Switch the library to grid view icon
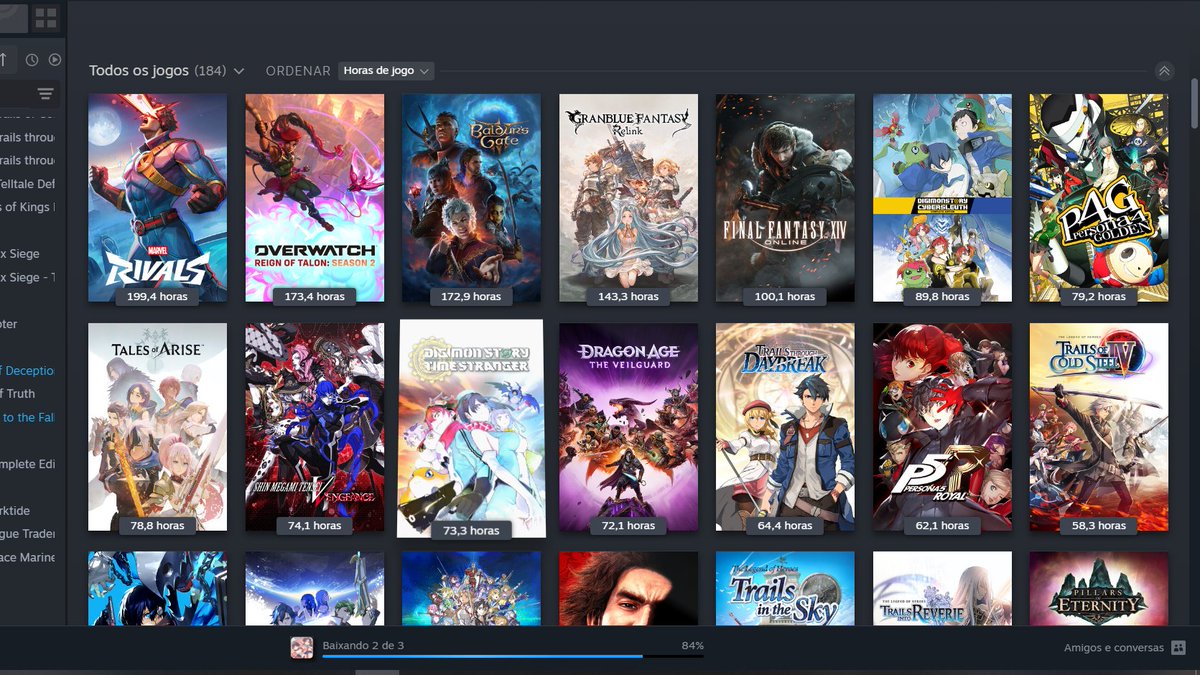1200x675 pixels. click(x=46, y=17)
